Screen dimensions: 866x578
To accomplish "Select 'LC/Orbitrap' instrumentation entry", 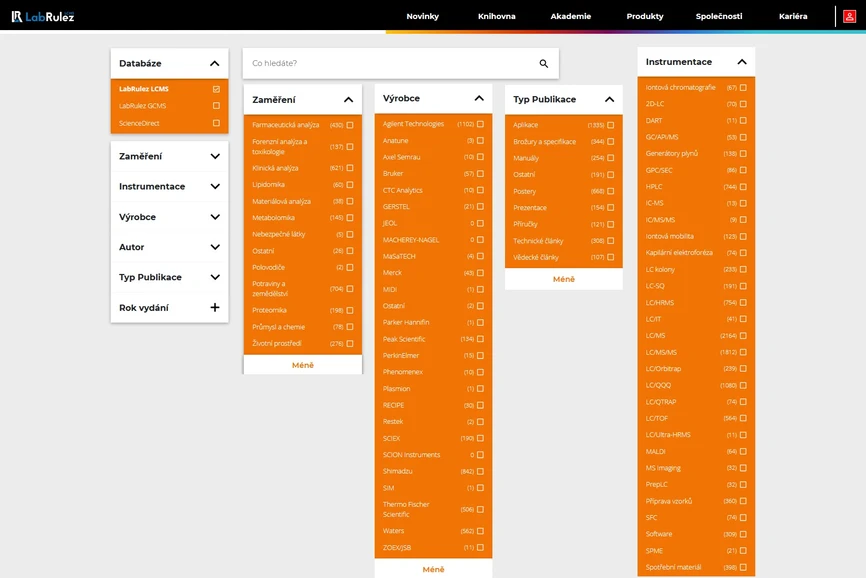I will pos(696,369).
